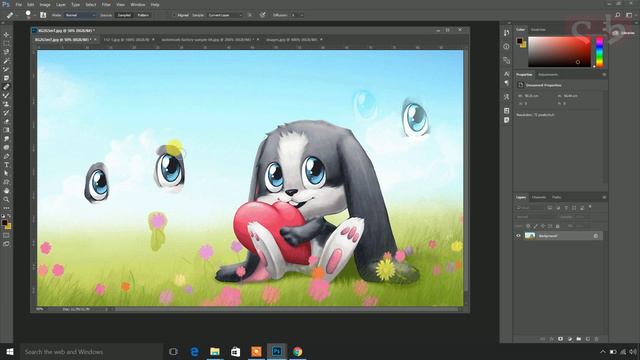The height and width of the screenshot is (360, 640).
Task: Select the Rectangular Marquee tool
Action: [6, 43]
